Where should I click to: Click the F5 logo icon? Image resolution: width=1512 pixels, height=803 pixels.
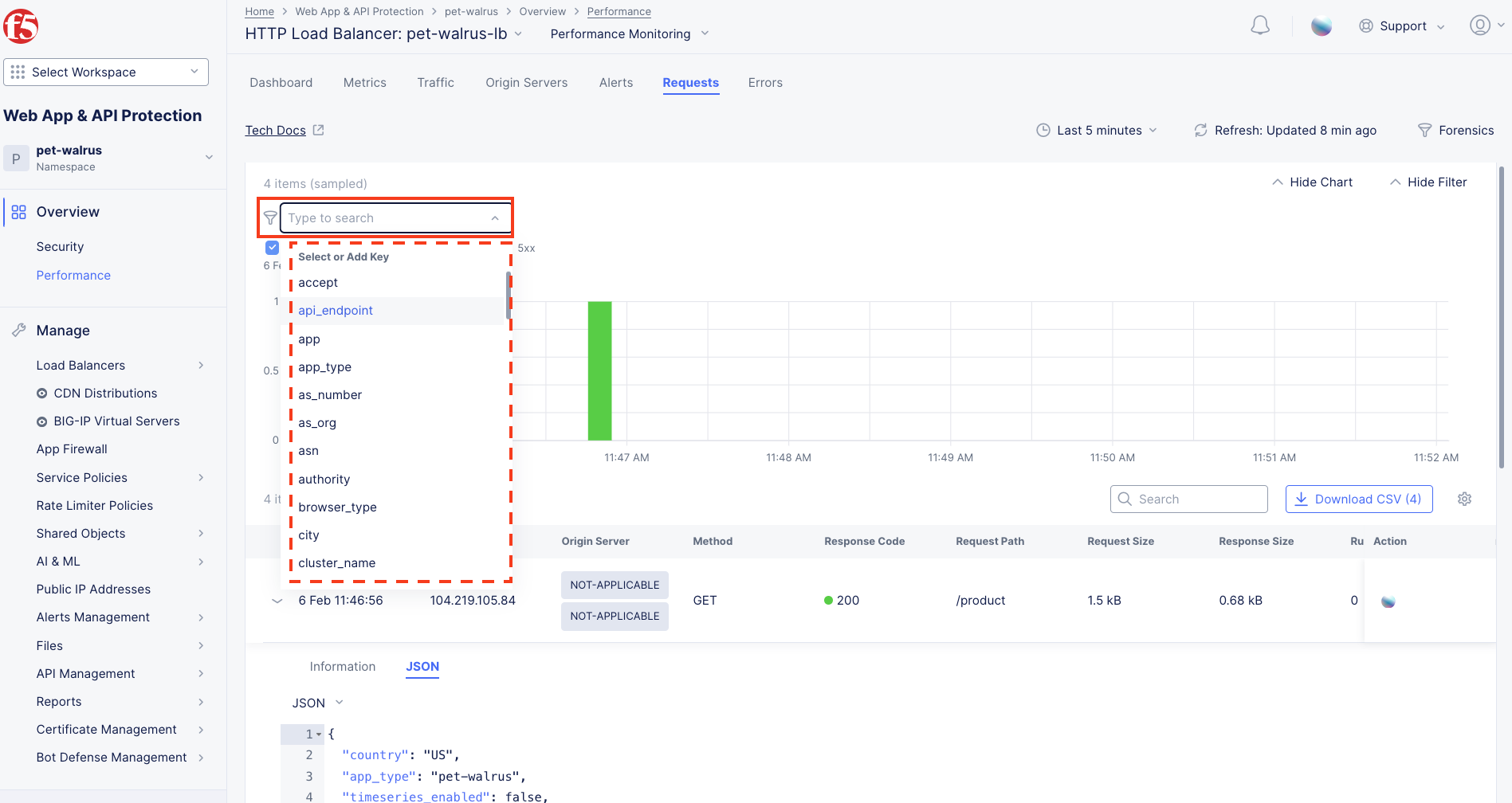click(x=21, y=26)
